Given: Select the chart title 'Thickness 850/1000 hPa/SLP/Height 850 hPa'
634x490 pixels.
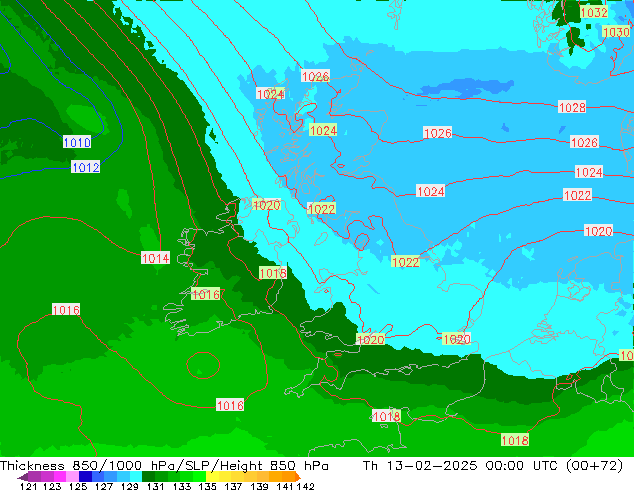Looking at the screenshot, I should click(x=164, y=466).
